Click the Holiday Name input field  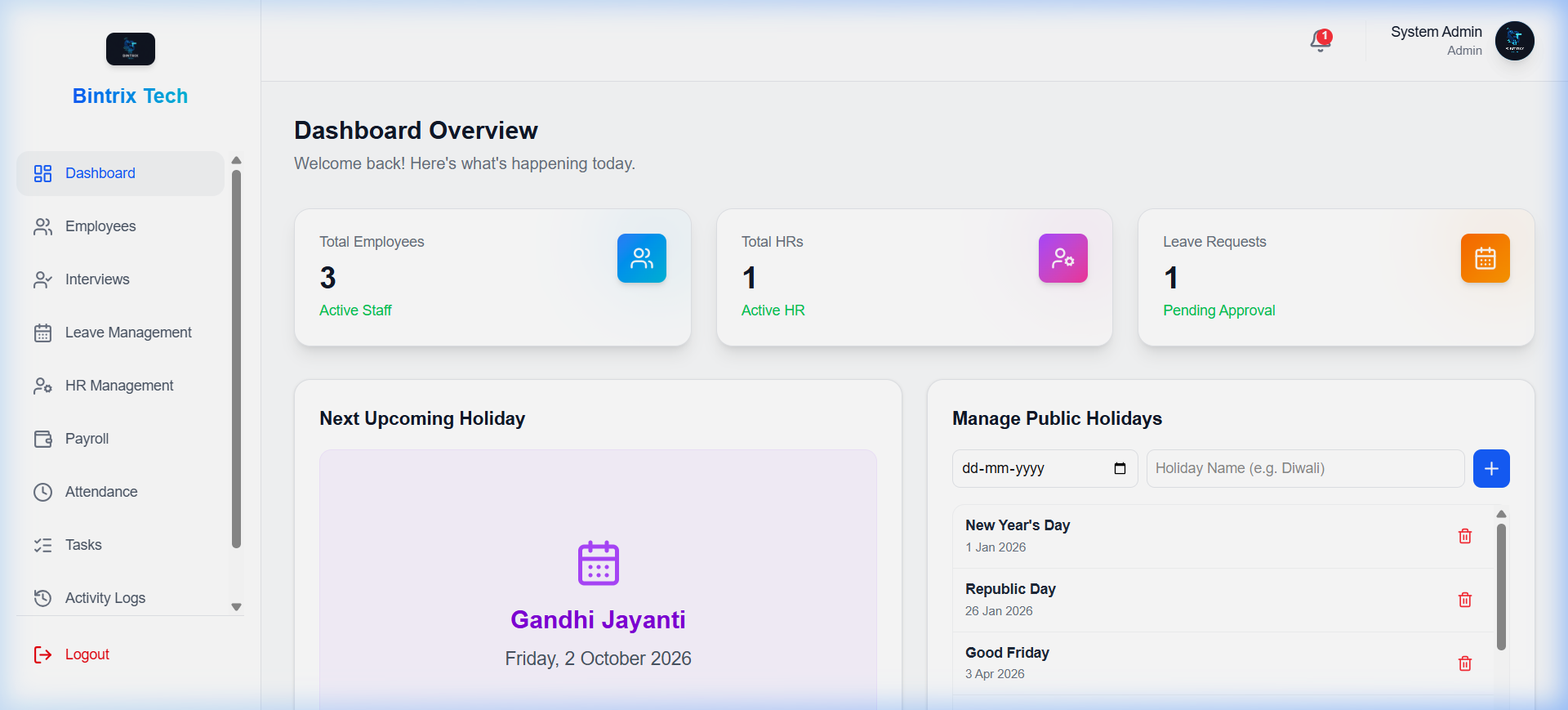coord(1305,468)
